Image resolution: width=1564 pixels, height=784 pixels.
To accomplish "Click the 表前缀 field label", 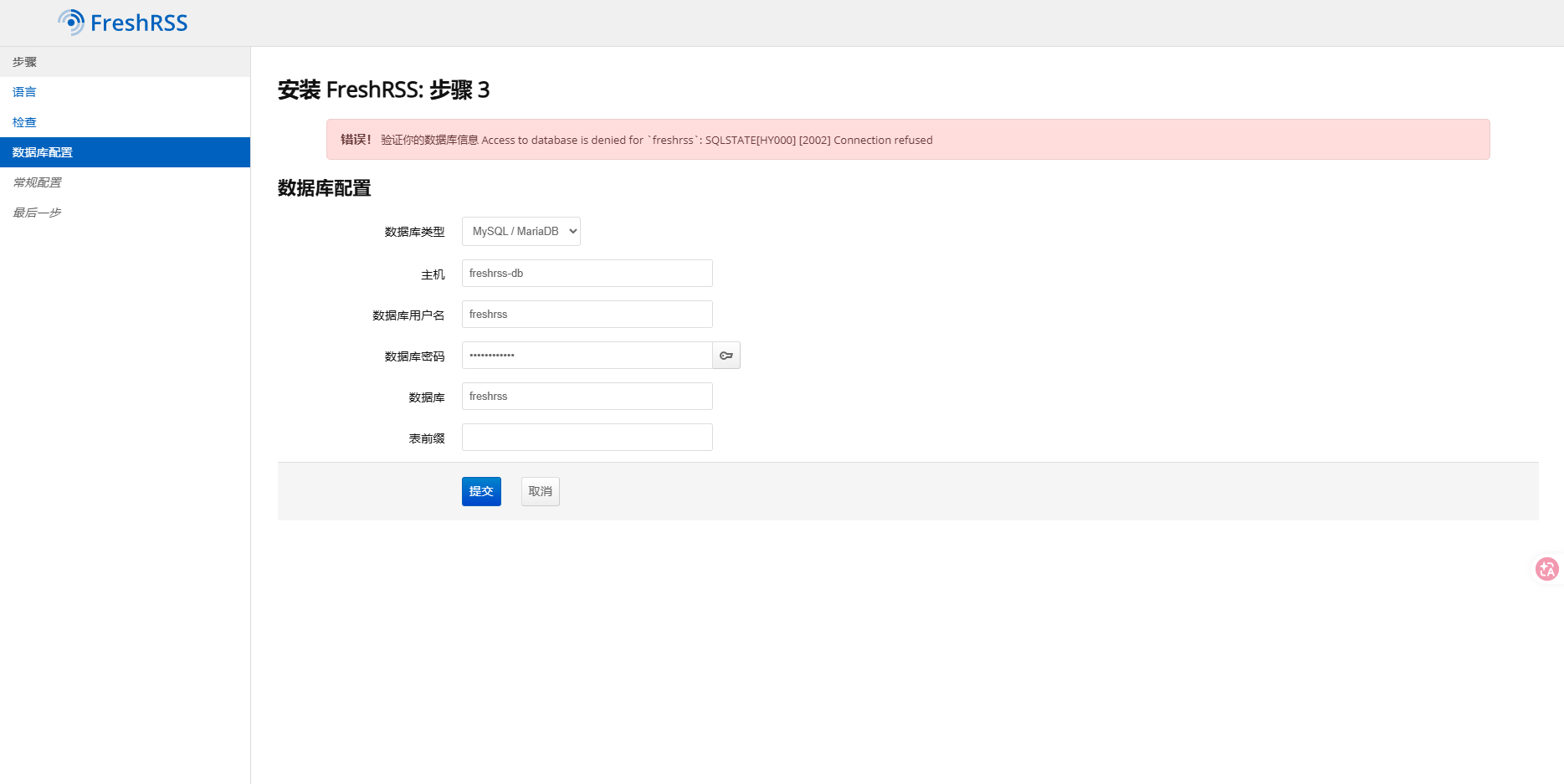I will click(x=426, y=438).
